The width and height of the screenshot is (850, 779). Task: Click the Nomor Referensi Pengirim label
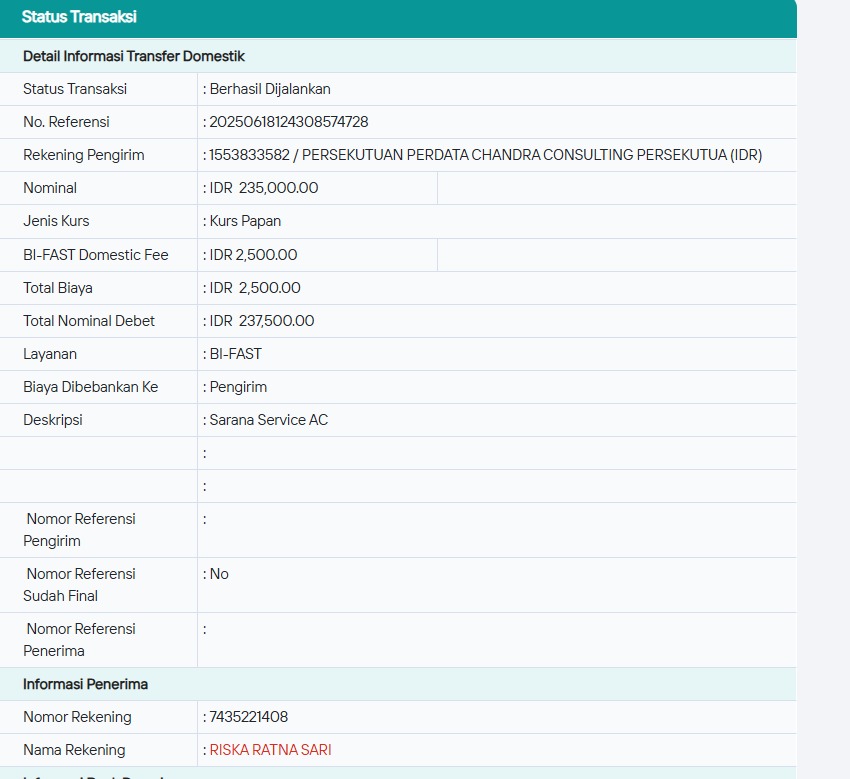coord(80,530)
